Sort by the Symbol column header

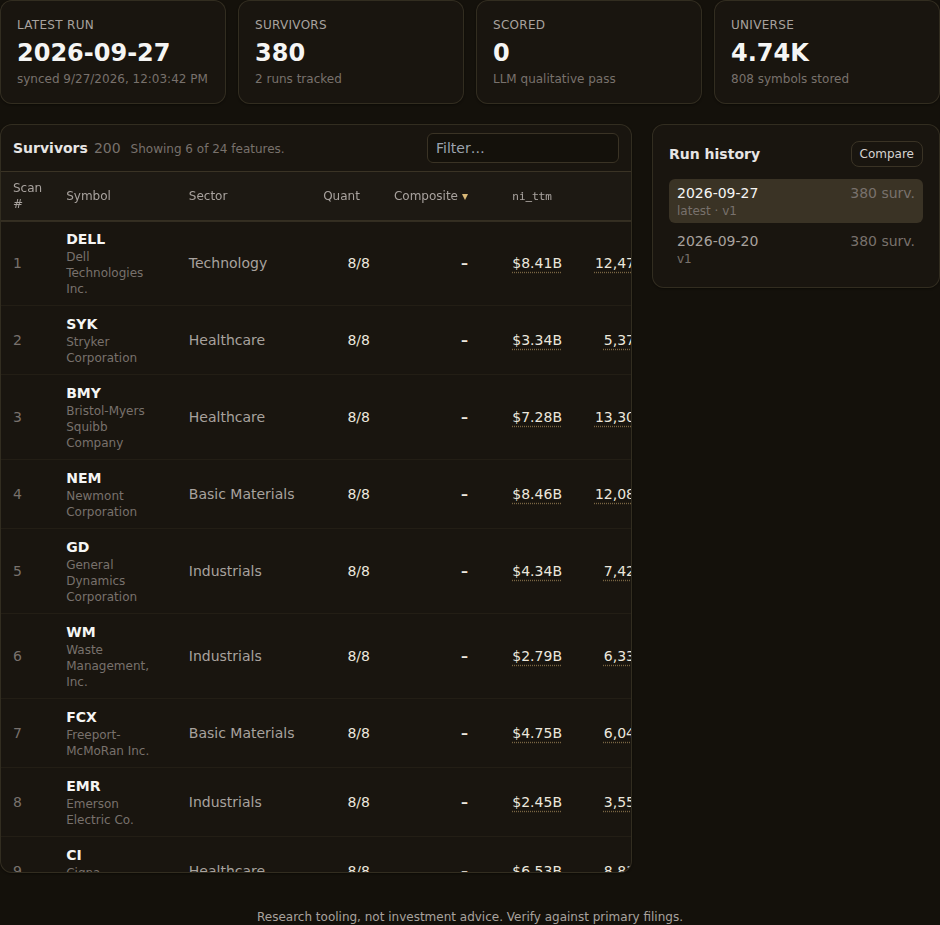click(88, 196)
